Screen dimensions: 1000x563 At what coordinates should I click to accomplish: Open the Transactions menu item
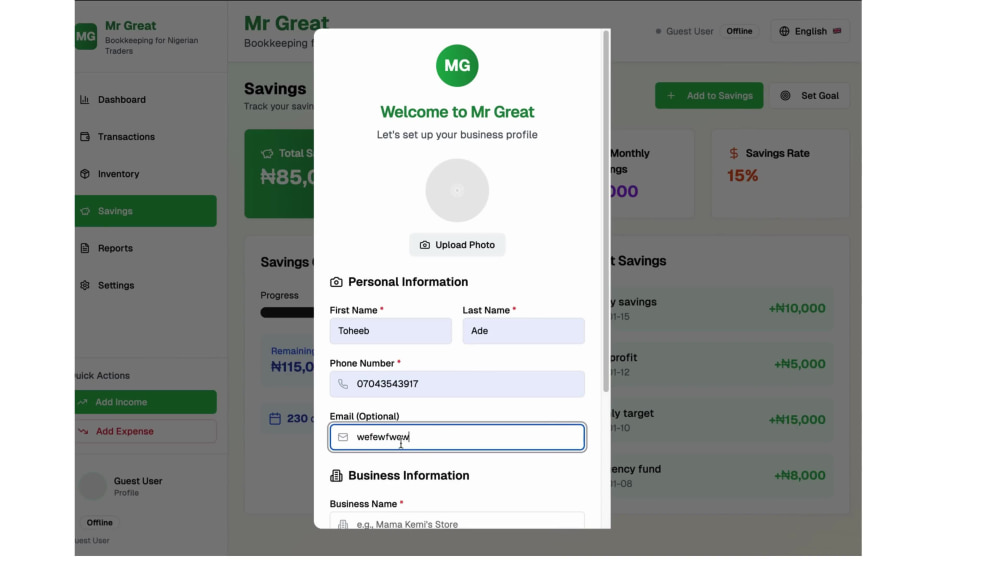point(146,136)
